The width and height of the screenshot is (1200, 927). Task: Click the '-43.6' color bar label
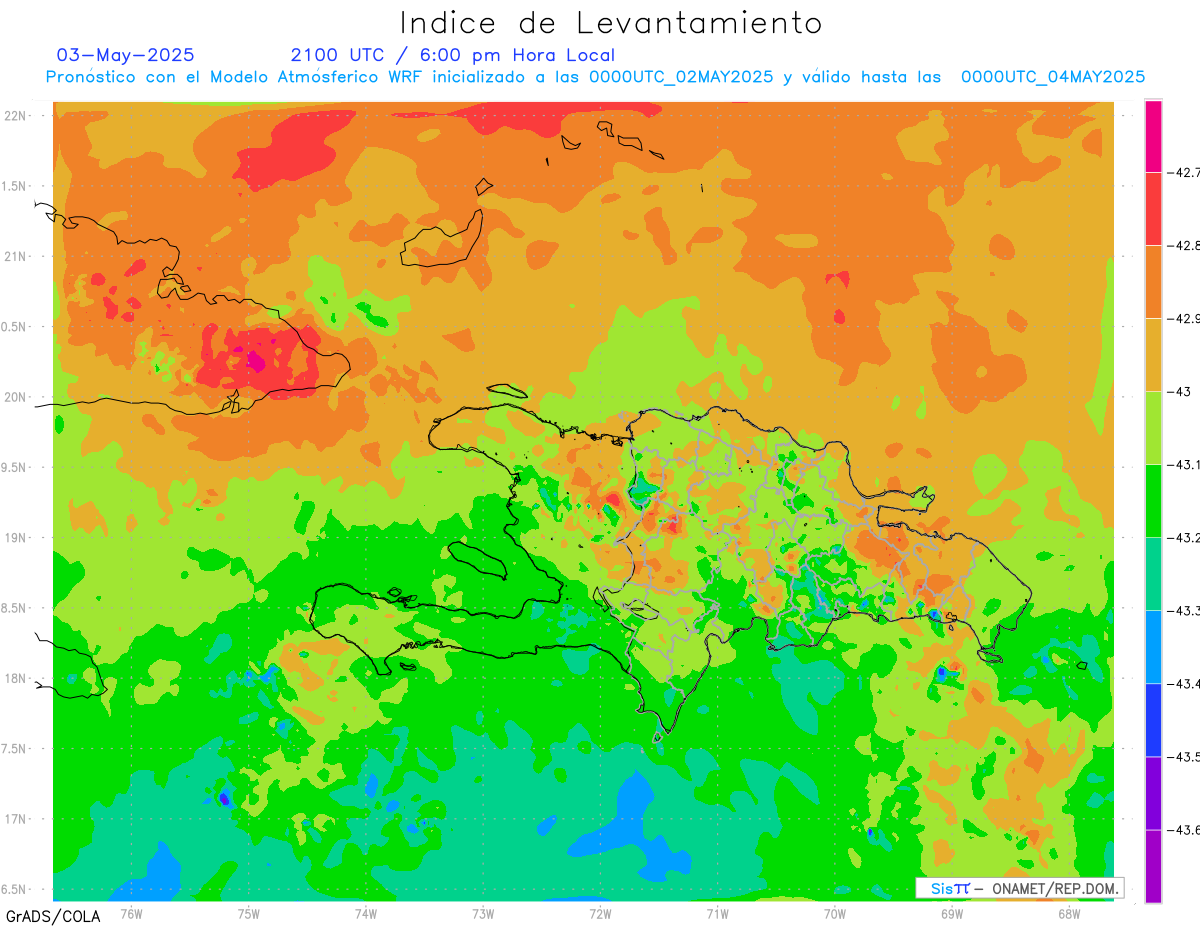click(1186, 830)
